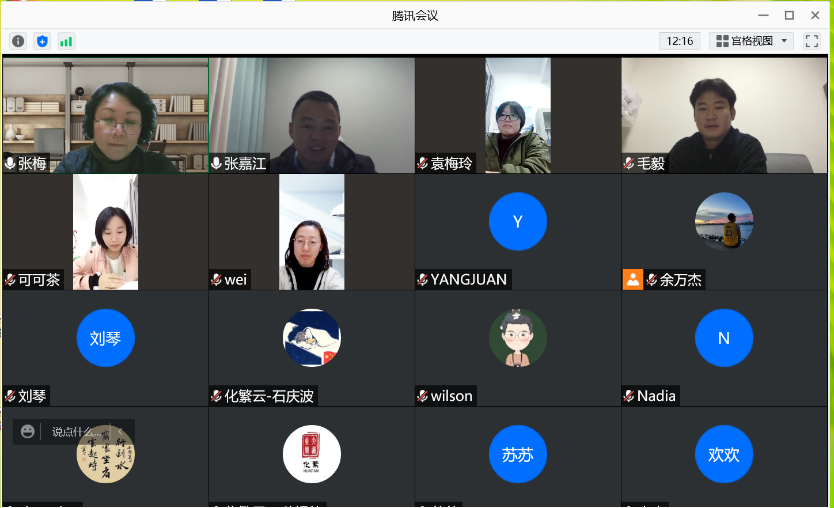Collapse the chat box with the chevron

pyautogui.click(x=121, y=431)
